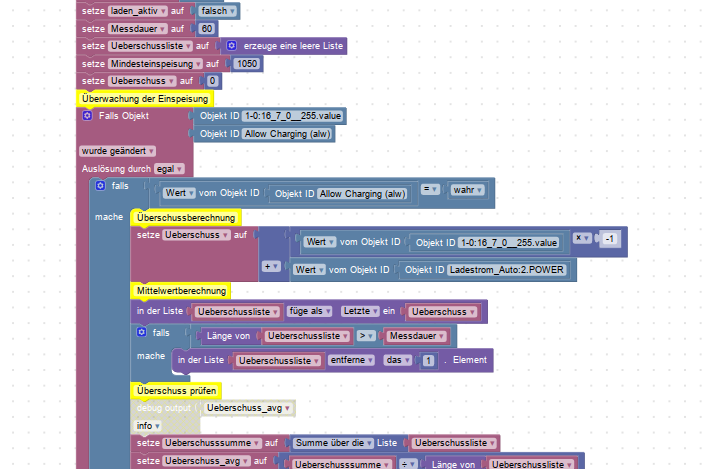Click comment 'Überschuss prüfen'
Viewport: 712px width, 469px height.
pyautogui.click(x=176, y=390)
